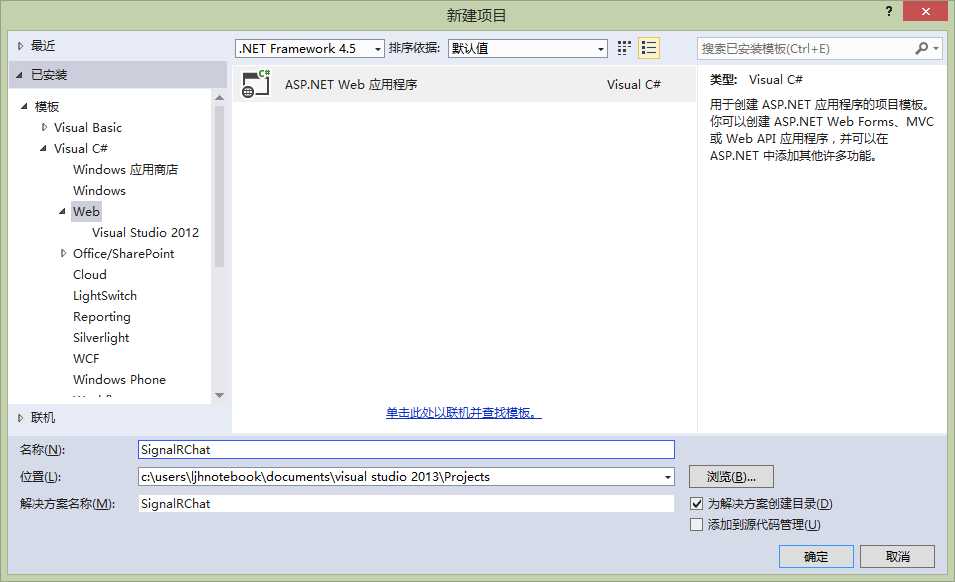955x582 pixels.
Task: Click the Online heading text
Action: point(43,418)
